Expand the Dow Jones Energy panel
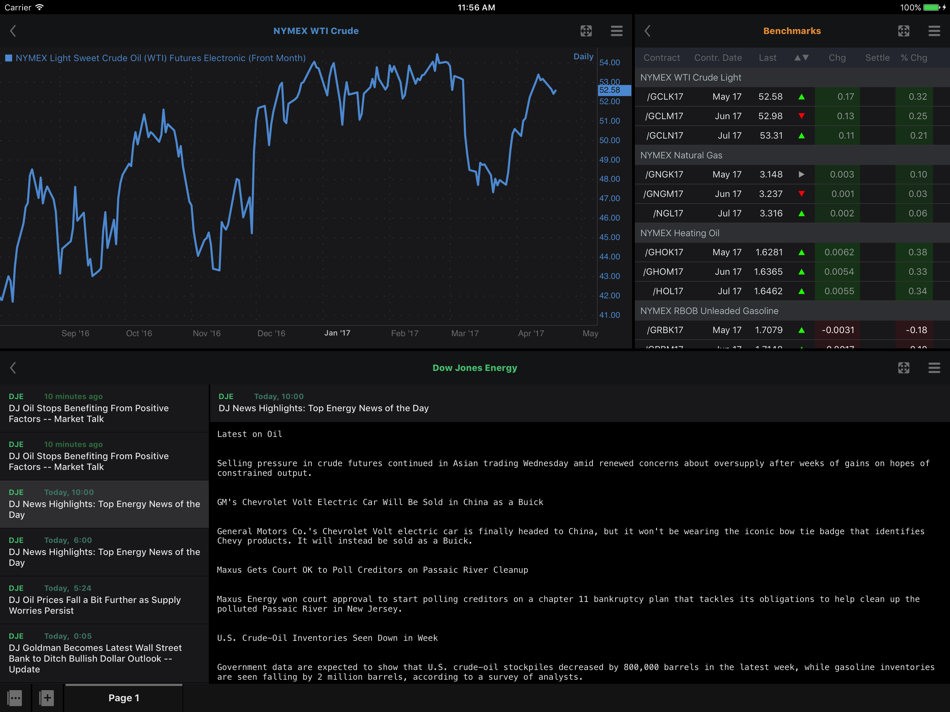The width and height of the screenshot is (950, 712). coord(903,367)
